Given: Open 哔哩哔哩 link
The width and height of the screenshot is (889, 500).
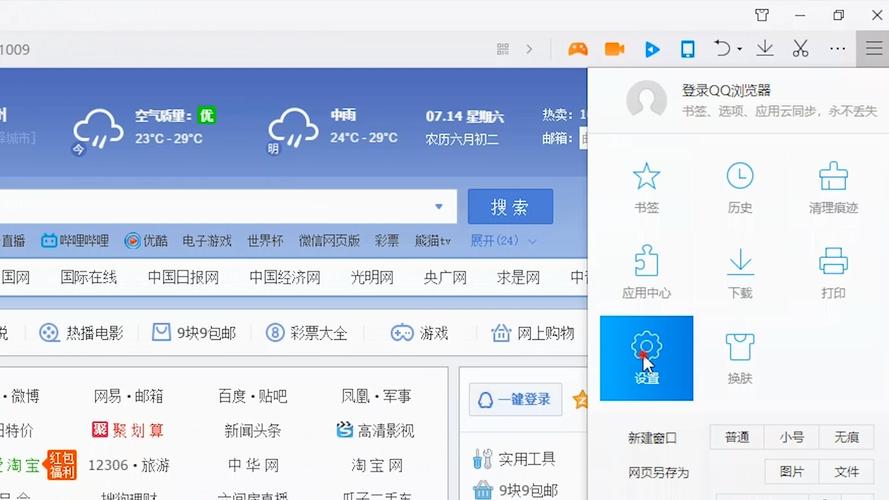Looking at the screenshot, I should coord(75,241).
